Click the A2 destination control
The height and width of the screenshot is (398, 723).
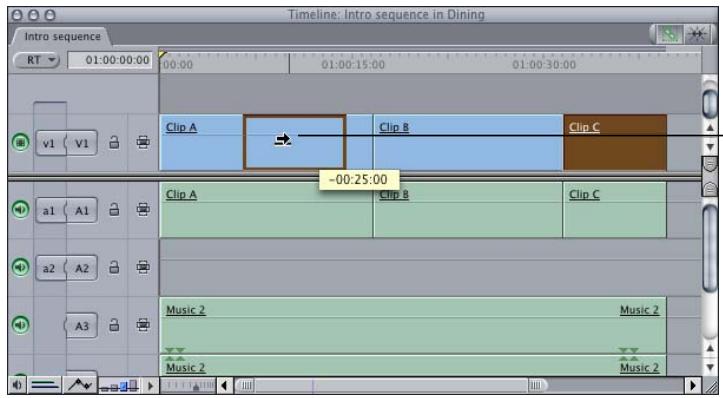click(x=82, y=268)
